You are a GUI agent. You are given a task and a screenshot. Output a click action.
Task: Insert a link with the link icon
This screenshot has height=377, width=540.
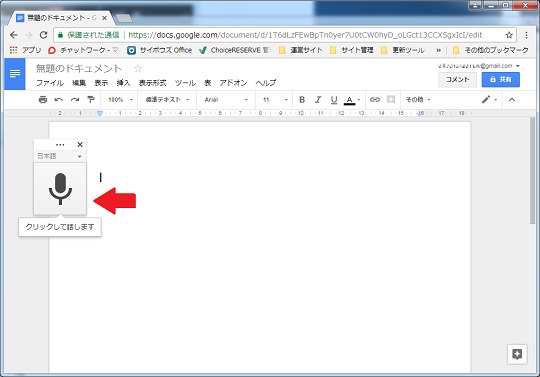pyautogui.click(x=375, y=100)
